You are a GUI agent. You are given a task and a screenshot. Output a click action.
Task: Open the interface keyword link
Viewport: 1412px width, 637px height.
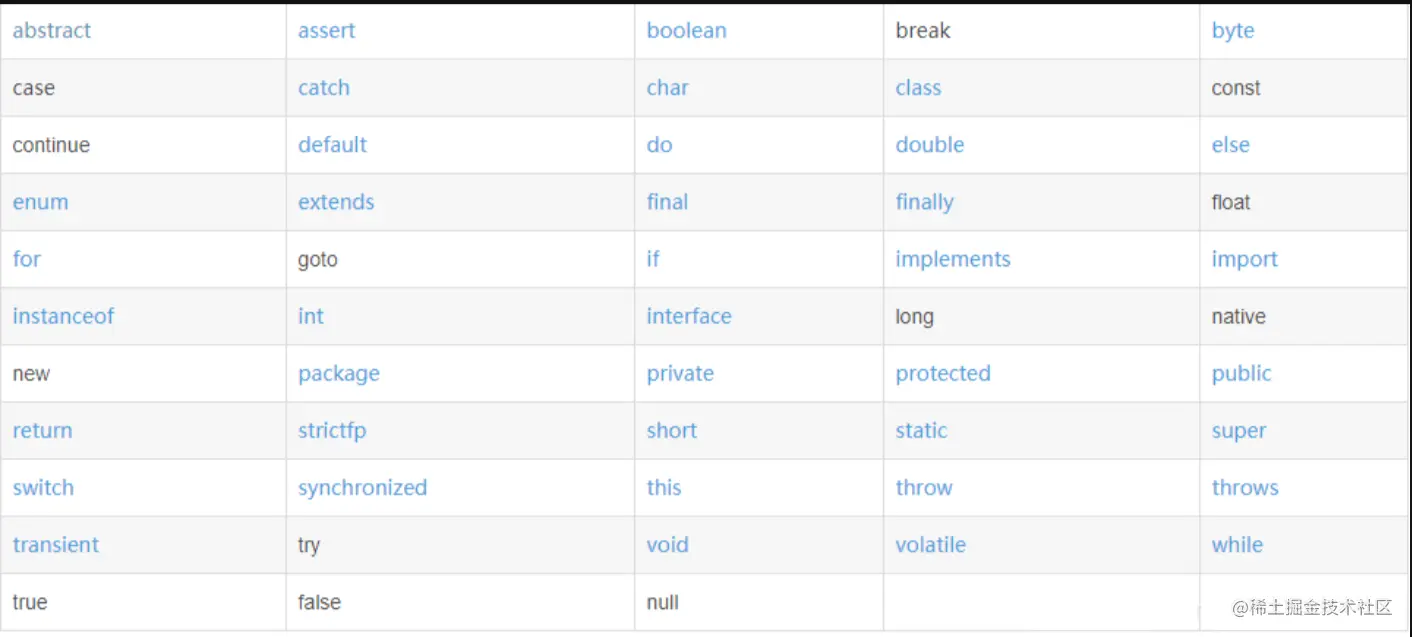coord(689,316)
